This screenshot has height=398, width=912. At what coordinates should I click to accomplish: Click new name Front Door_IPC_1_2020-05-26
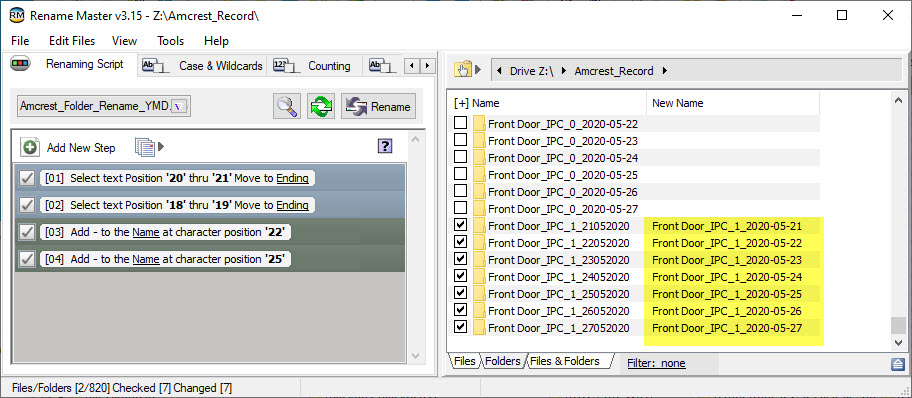coord(727,311)
